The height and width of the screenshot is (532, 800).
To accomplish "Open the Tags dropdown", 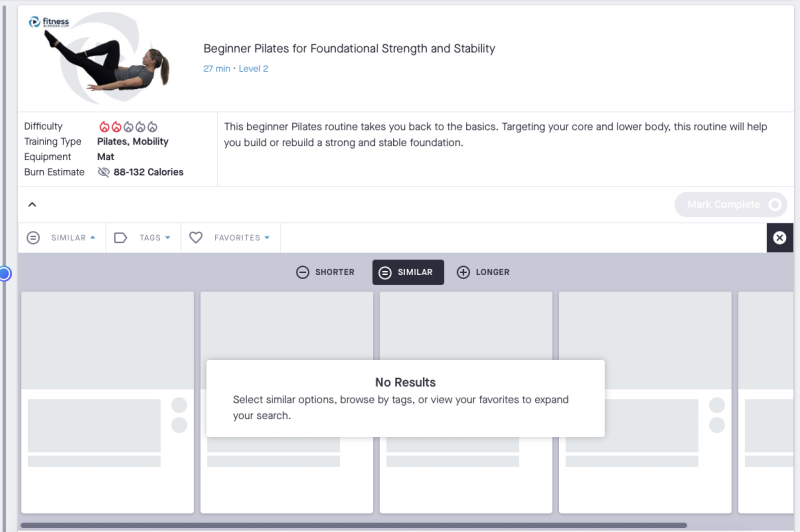I will click(155, 238).
